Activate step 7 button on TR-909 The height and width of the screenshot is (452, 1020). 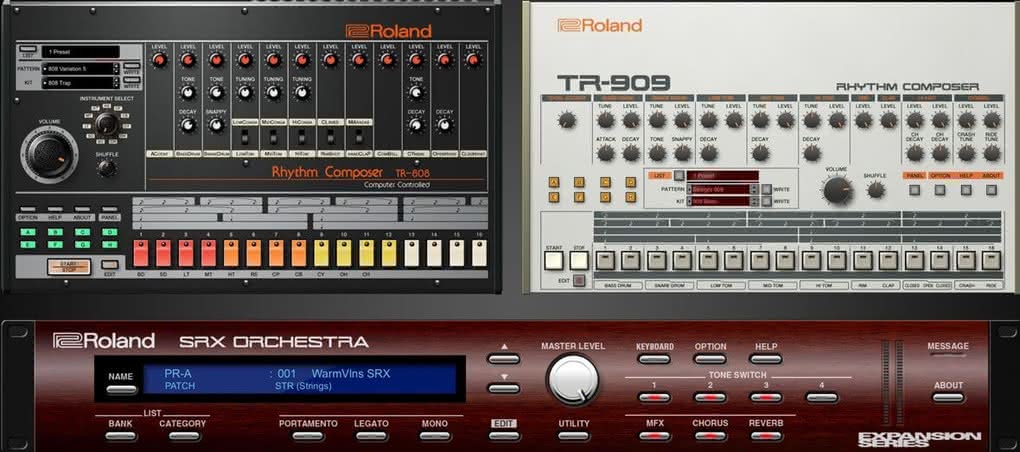759,261
